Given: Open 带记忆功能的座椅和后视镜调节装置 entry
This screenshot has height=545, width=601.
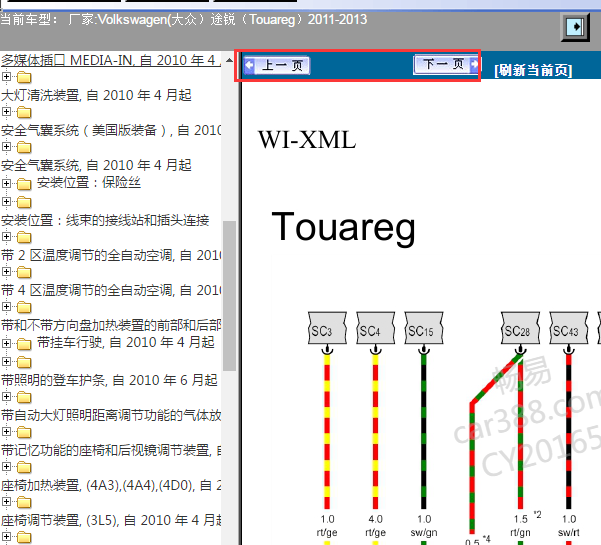Looking at the screenshot, I should pos(111,450).
